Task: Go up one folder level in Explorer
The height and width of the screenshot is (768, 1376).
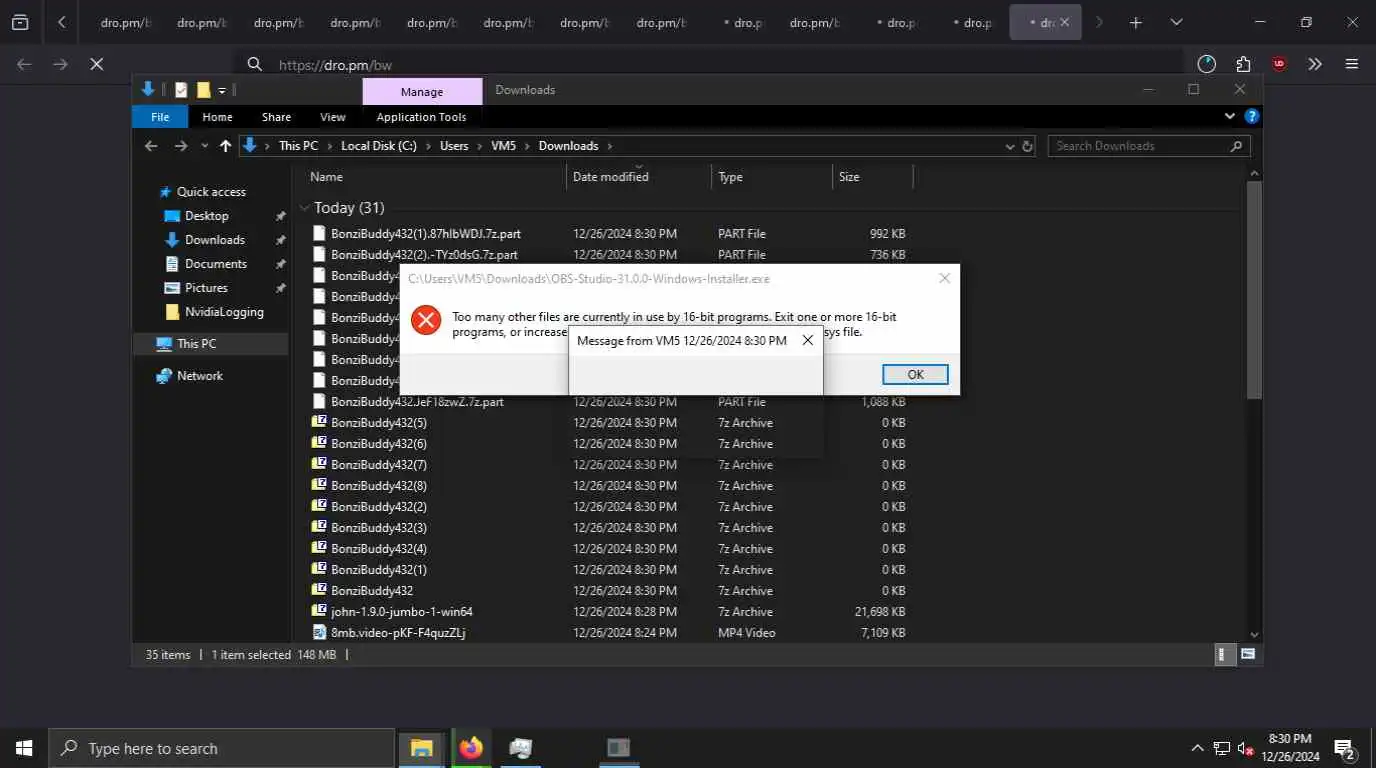Action: tap(225, 146)
